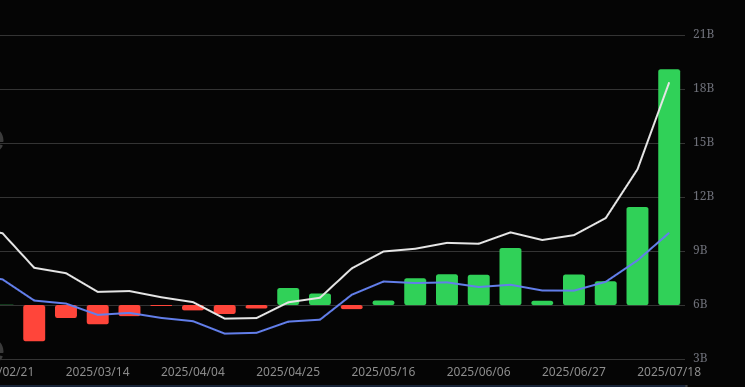Click the 2025/07/18 date label
The width and height of the screenshot is (745, 387).
click(x=669, y=372)
